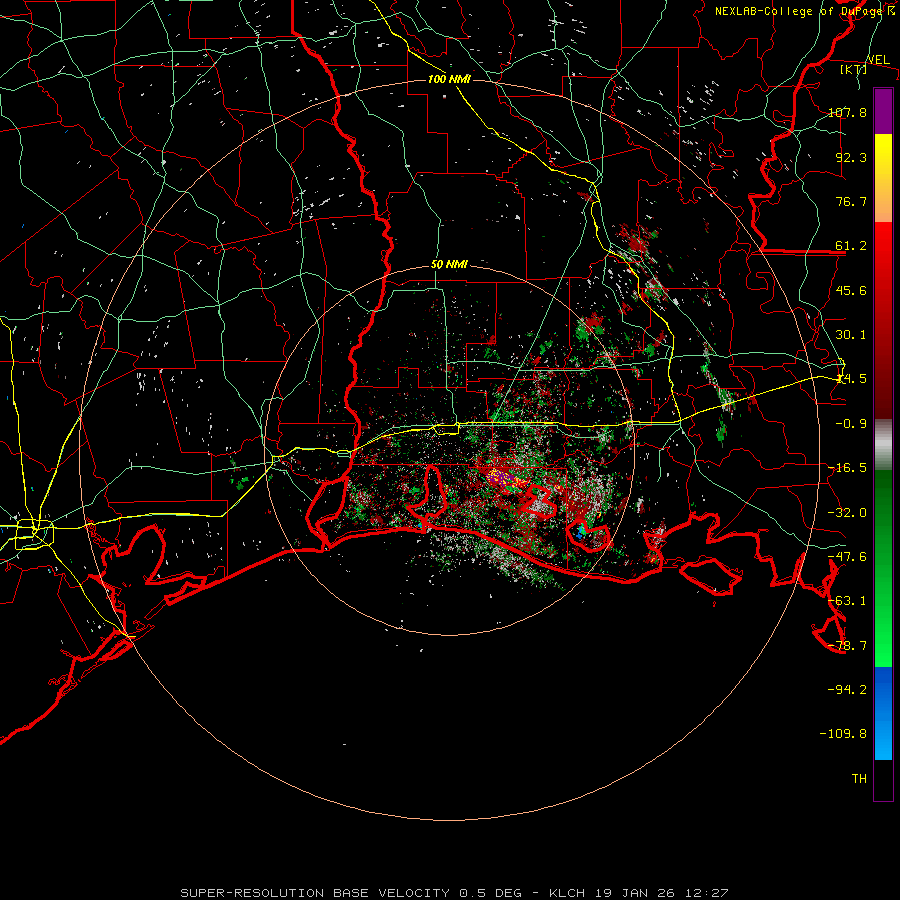This screenshot has height=900, width=900.
Task: Pick the purple segment of velocity color bar
Action: tap(883, 111)
